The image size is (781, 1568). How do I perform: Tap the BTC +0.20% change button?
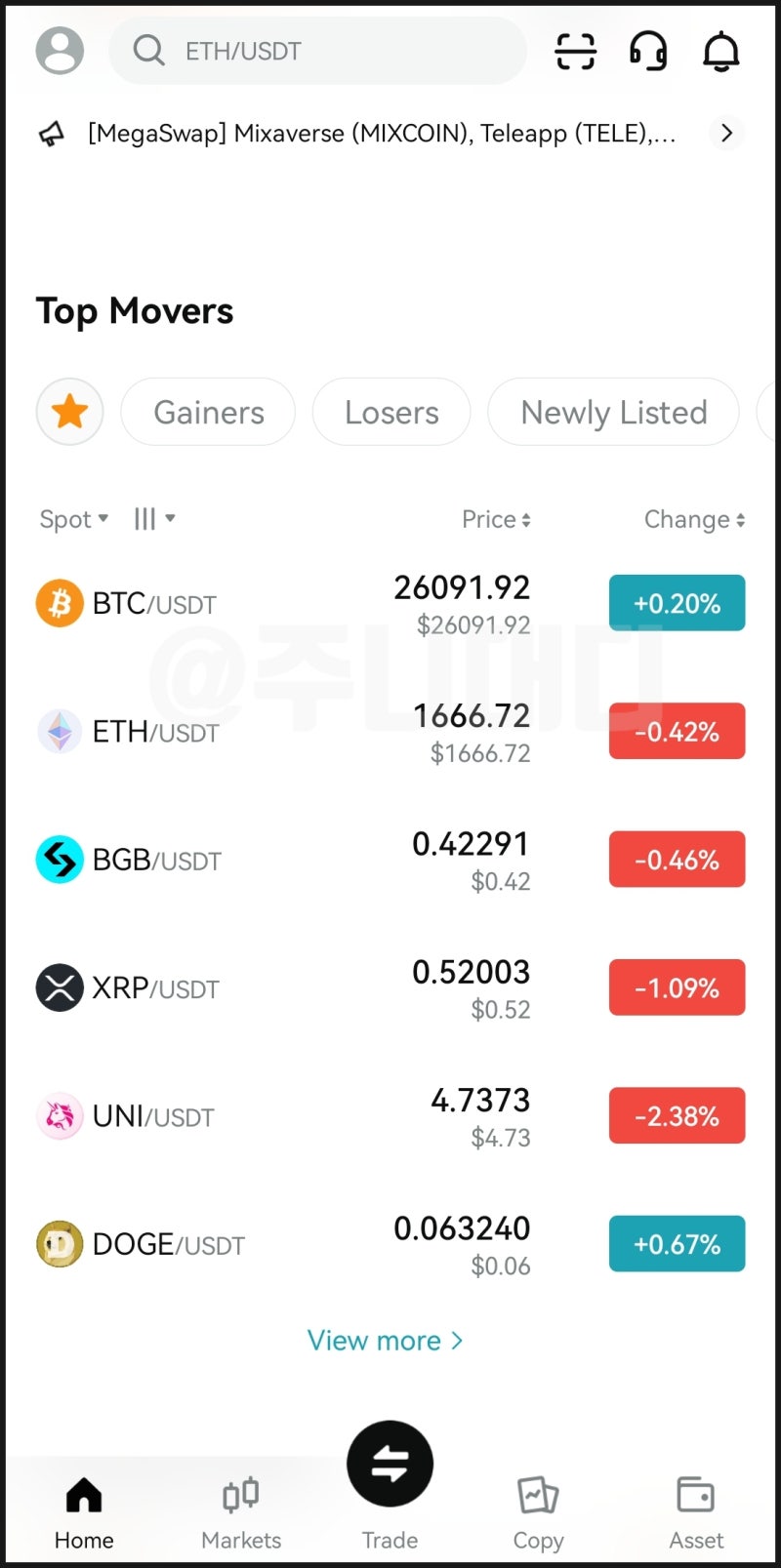click(677, 603)
